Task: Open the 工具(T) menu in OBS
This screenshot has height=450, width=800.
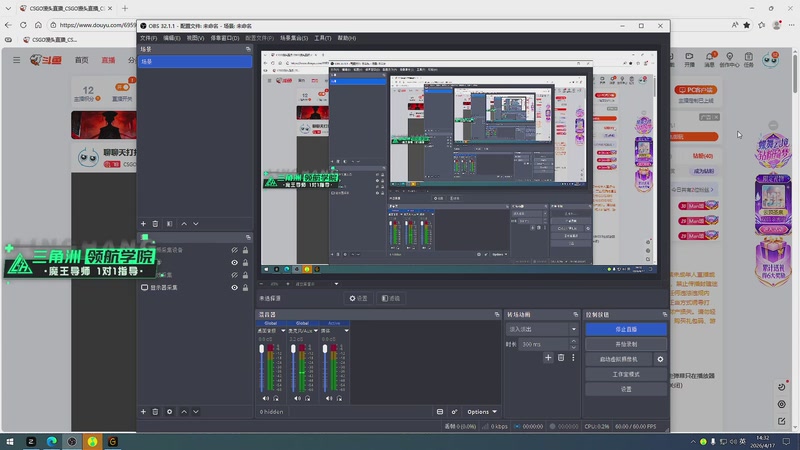Action: pyautogui.click(x=322, y=38)
